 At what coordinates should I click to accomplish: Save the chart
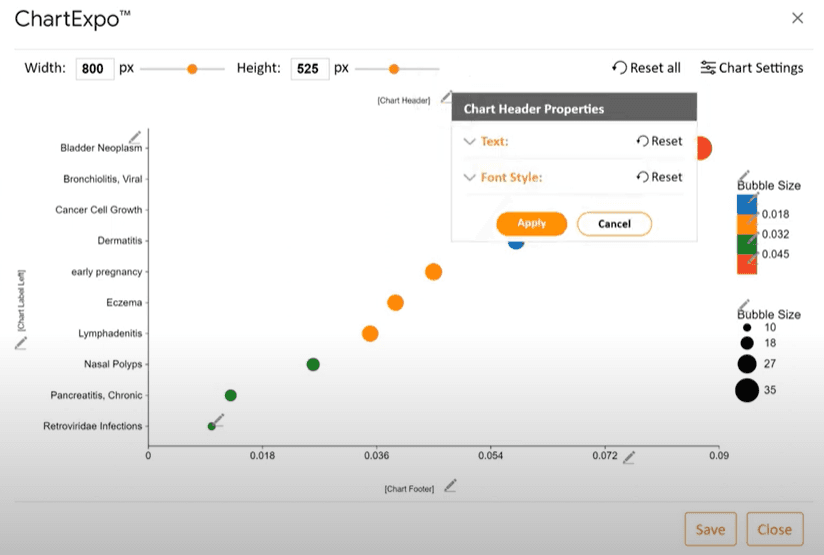pyautogui.click(x=710, y=529)
